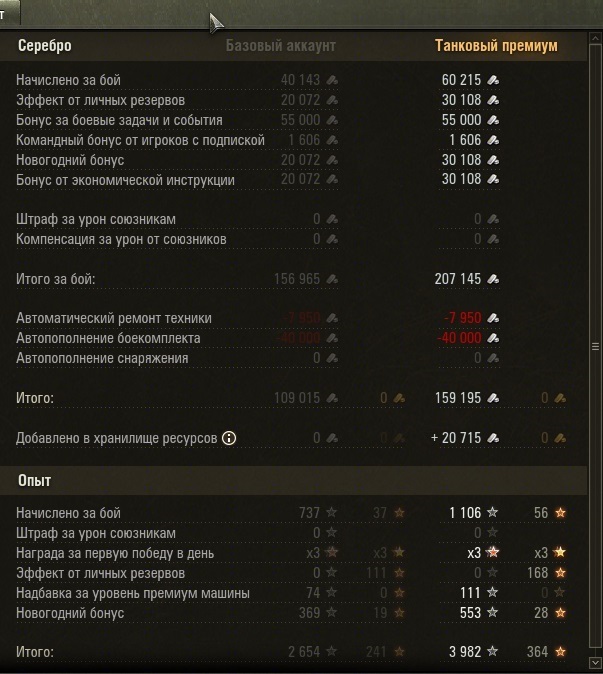This screenshot has width=603, height=674.
Task: Click the gold star icon next to 364
Action: point(560,652)
